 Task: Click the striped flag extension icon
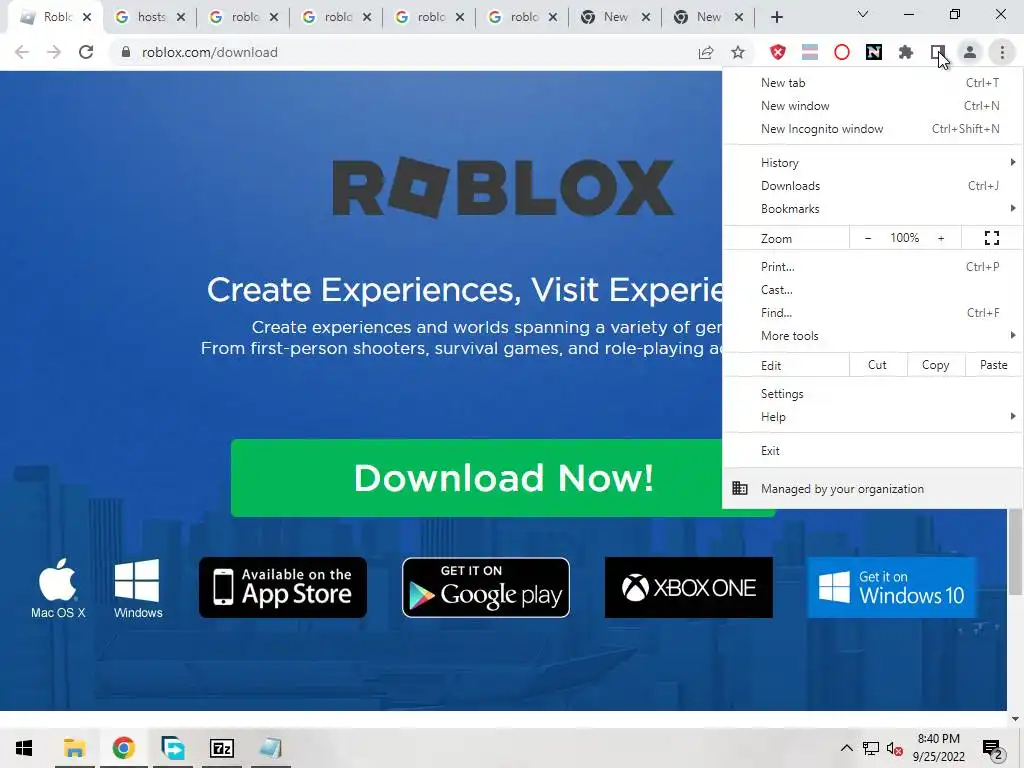point(810,52)
